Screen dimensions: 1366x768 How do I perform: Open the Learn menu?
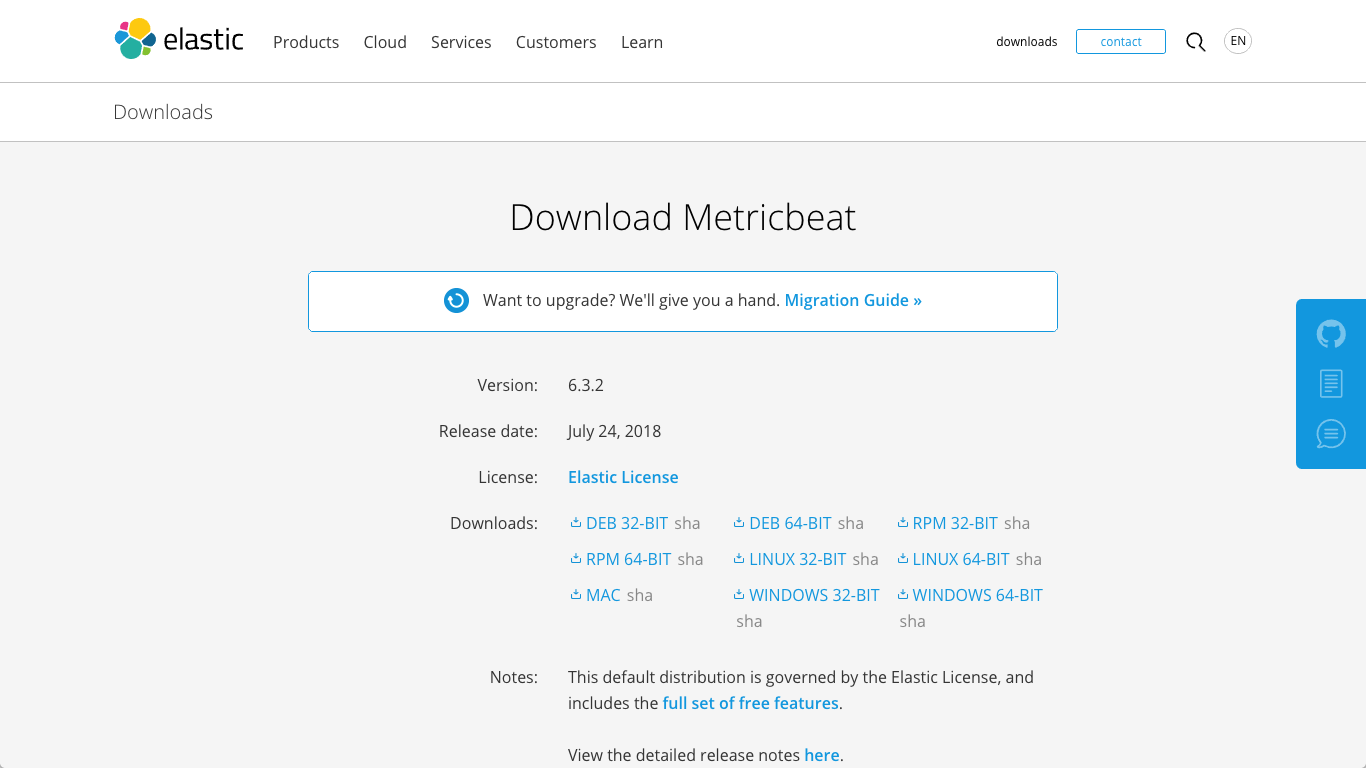[642, 42]
